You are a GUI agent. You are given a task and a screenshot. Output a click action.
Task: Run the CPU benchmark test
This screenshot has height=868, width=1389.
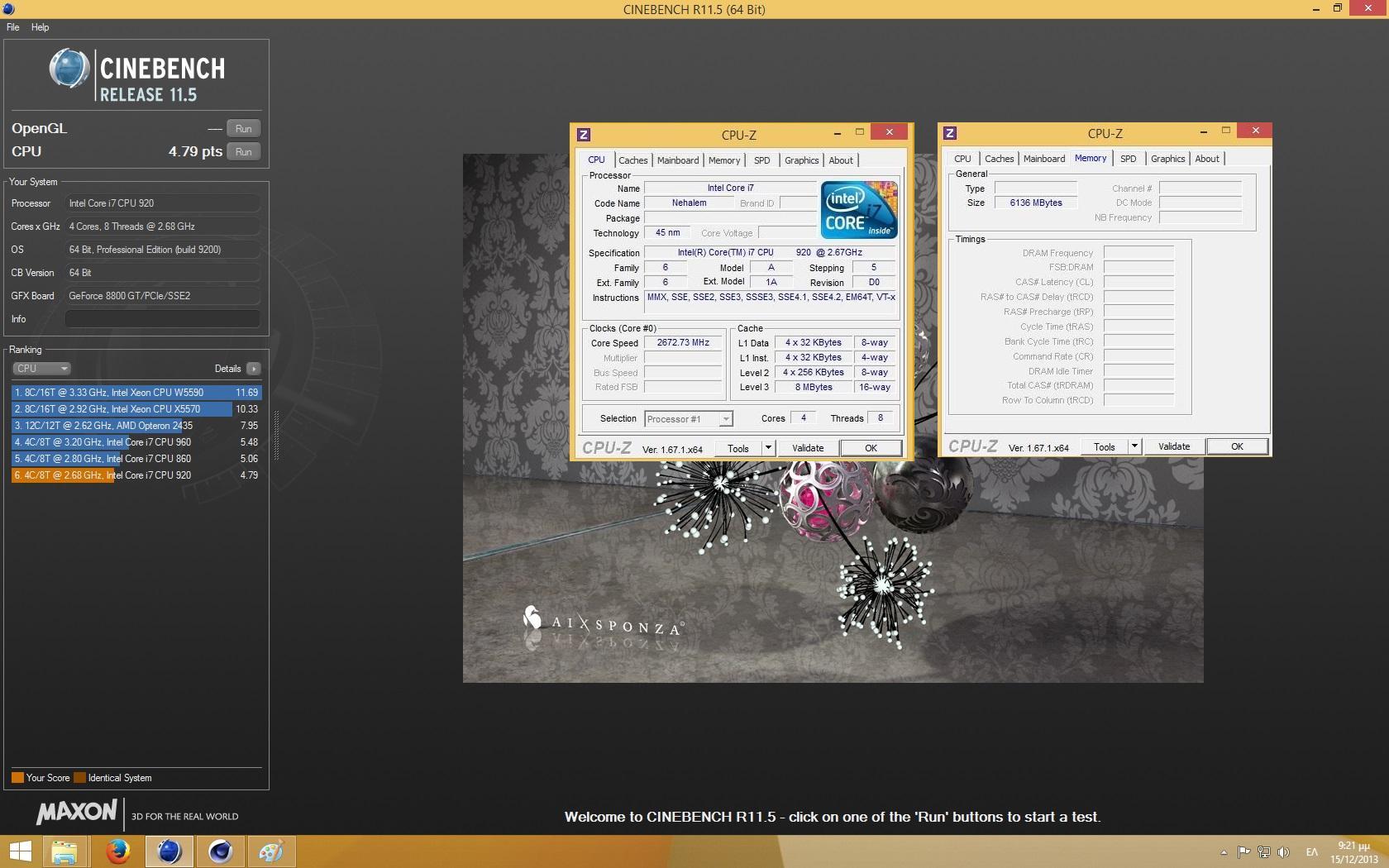coord(243,151)
